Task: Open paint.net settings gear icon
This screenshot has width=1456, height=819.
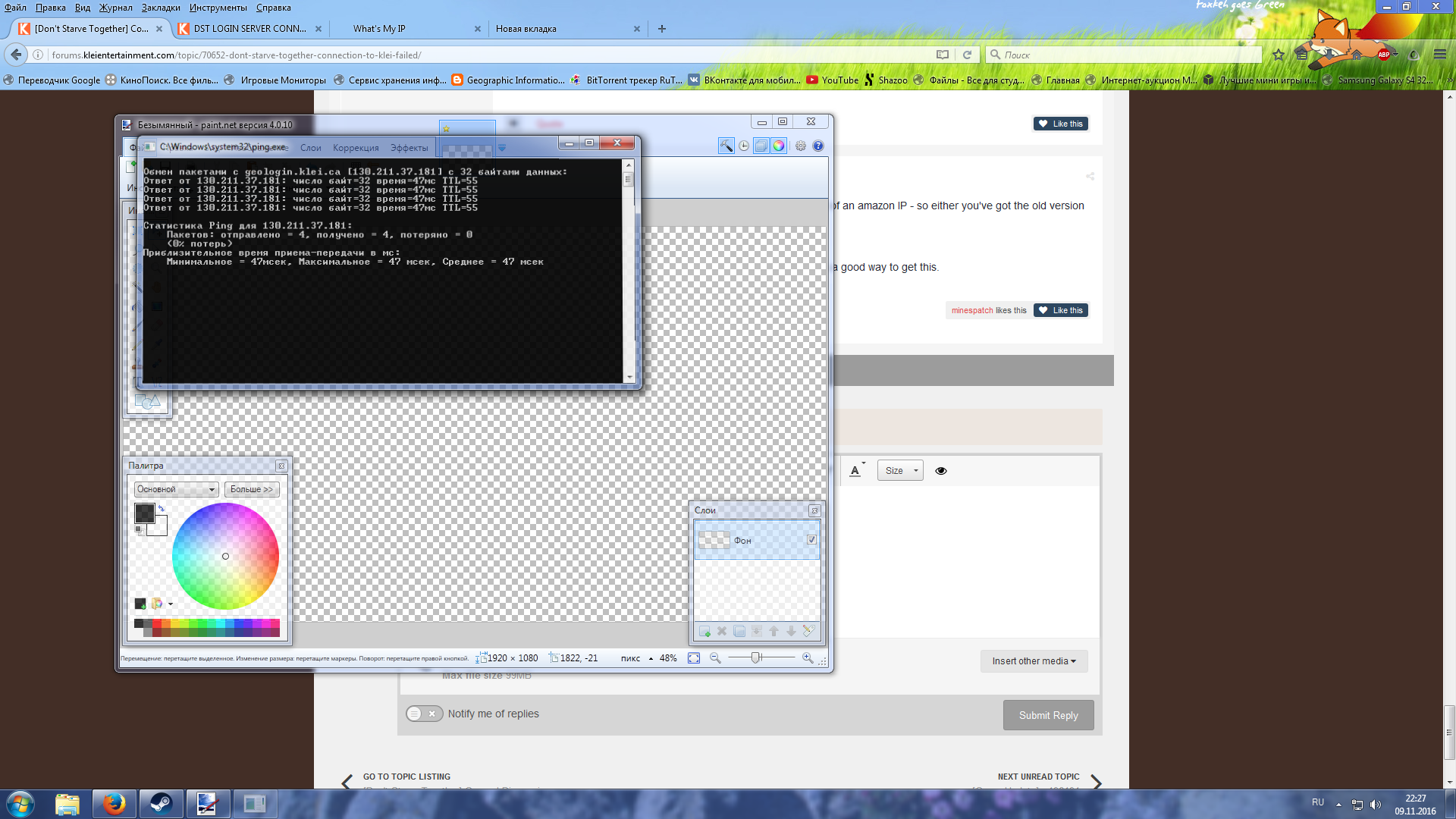Action: 801,146
